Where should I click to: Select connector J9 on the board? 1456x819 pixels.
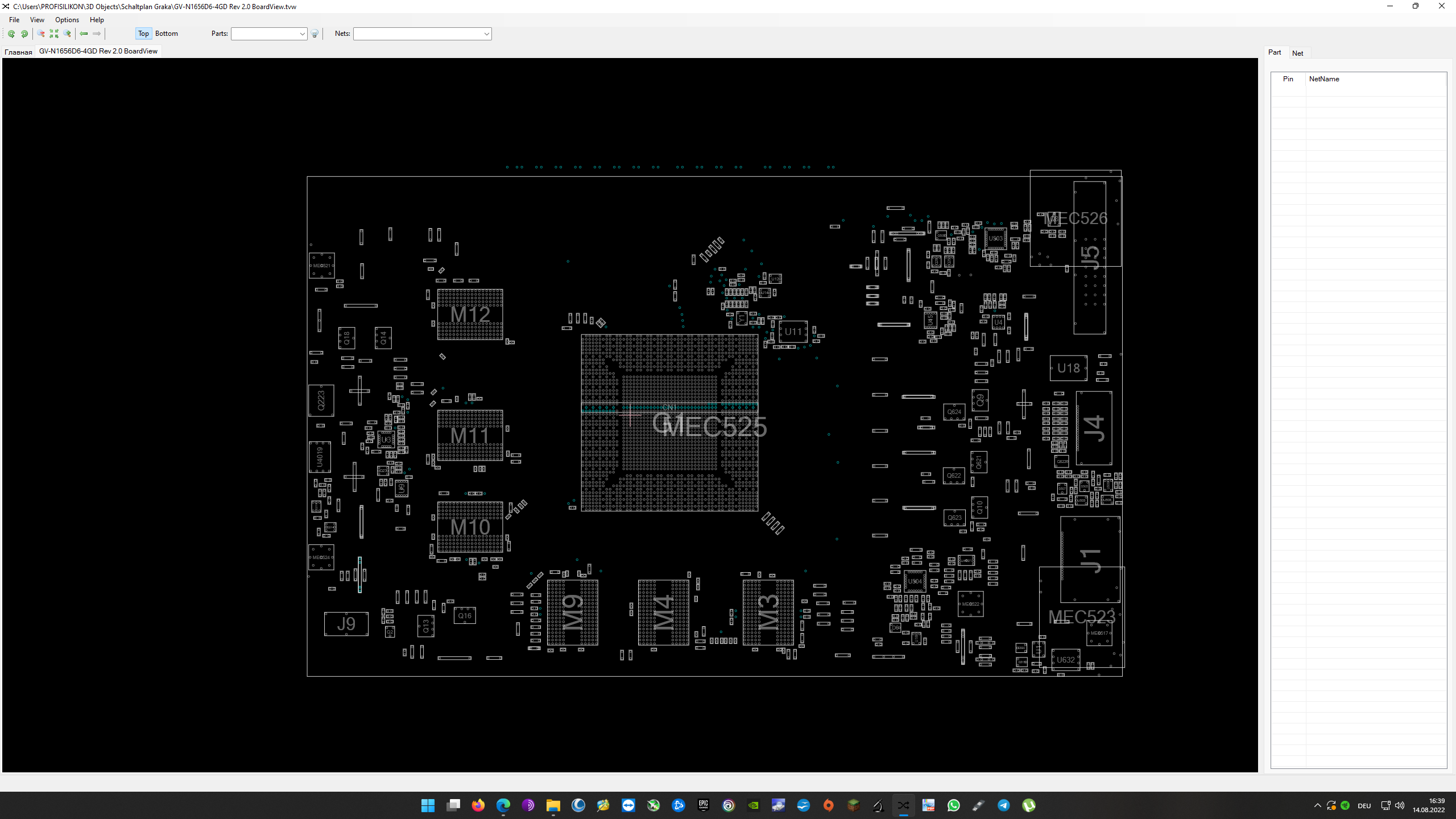tap(346, 624)
